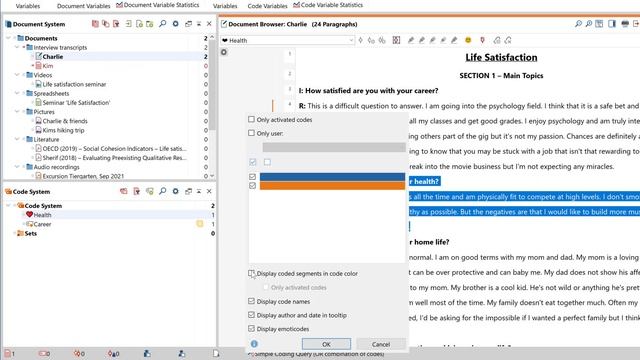Click the emoticode smiley icon

pos(468,40)
